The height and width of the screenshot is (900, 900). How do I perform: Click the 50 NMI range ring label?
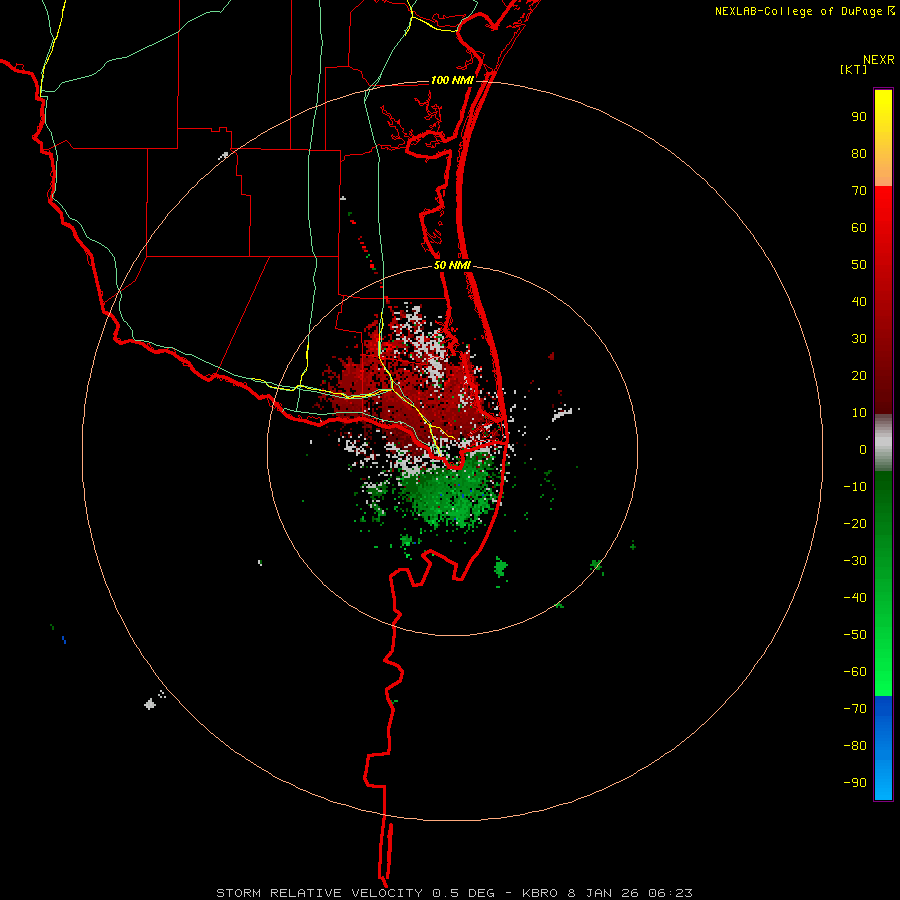click(x=452, y=265)
